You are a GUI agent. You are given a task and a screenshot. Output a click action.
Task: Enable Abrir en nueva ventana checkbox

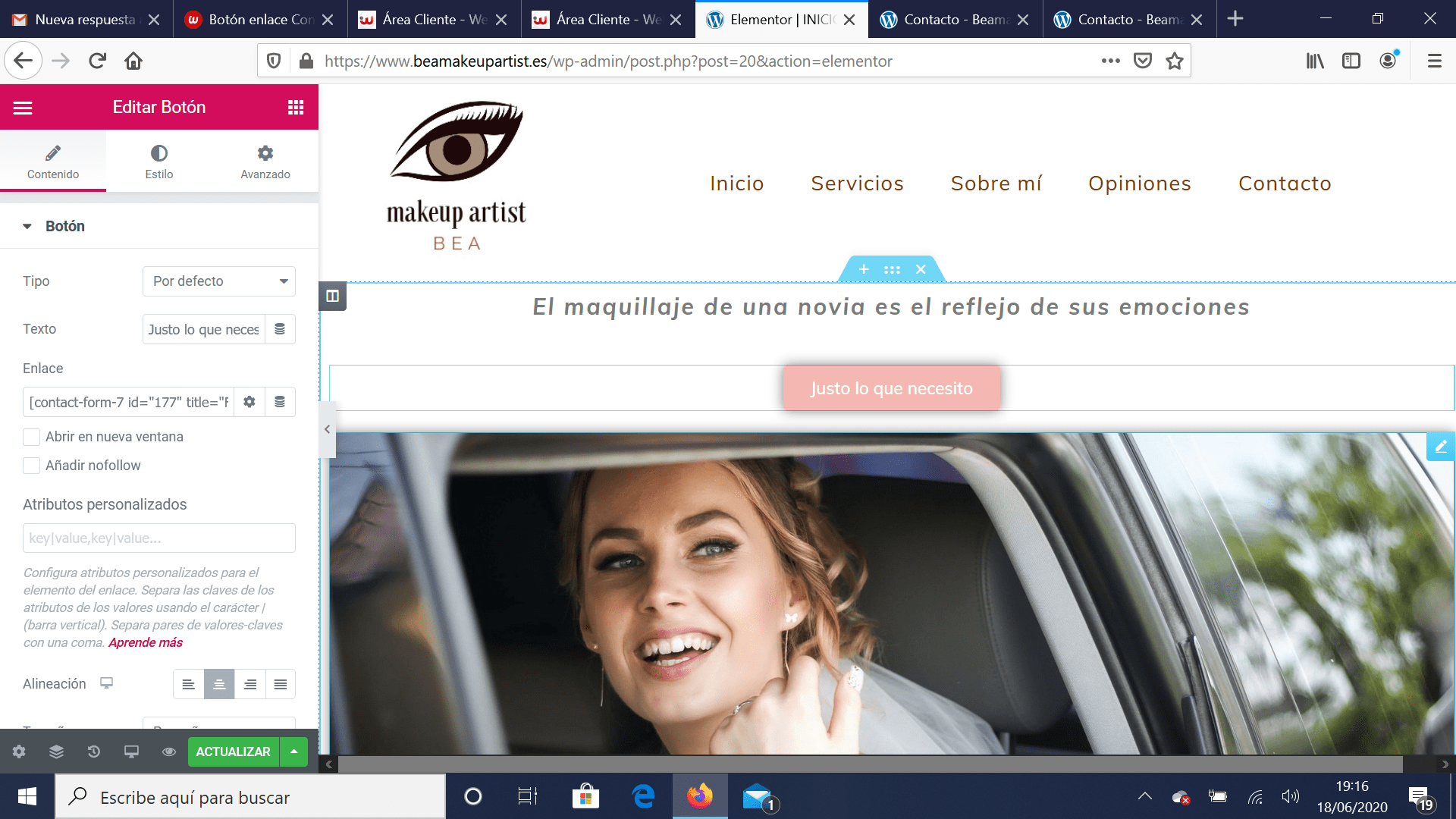pyautogui.click(x=31, y=437)
